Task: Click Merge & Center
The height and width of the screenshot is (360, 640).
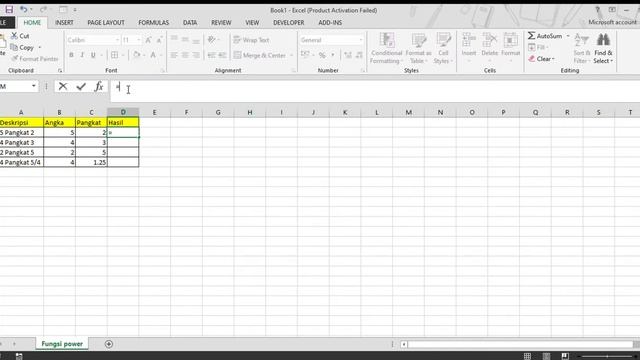Action: click(x=260, y=55)
